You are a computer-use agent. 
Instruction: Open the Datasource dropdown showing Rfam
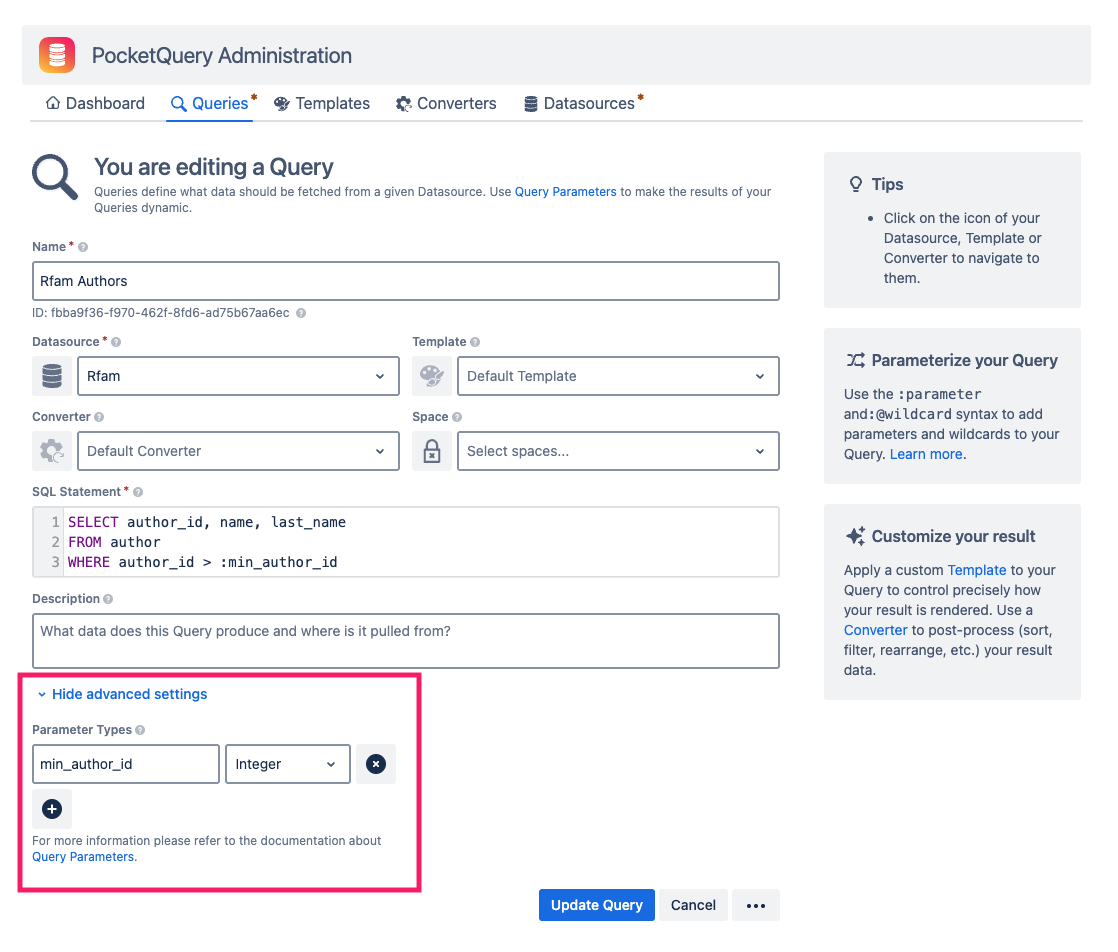pyautogui.click(x=238, y=376)
